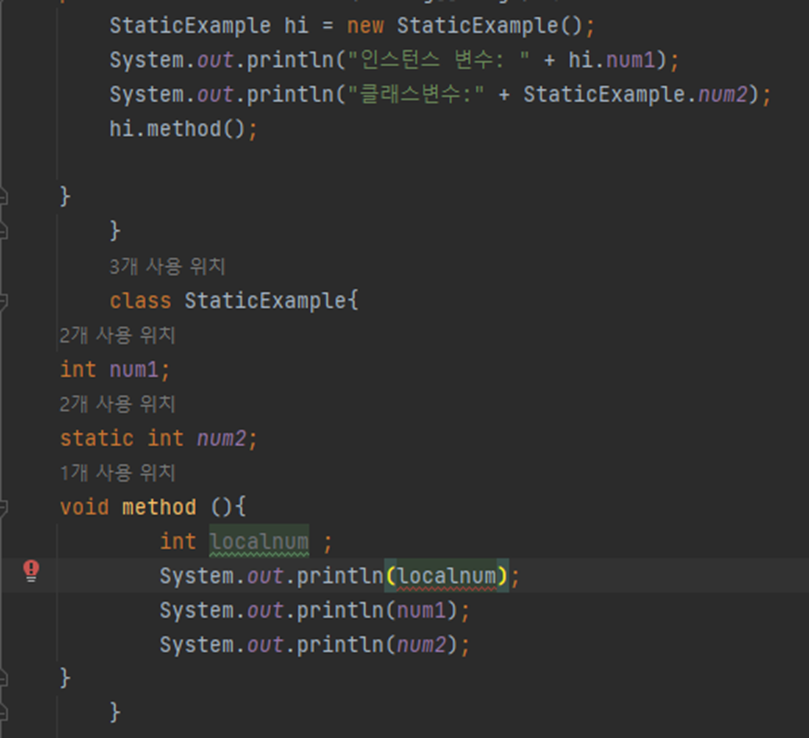Open the "1개 사용 위치" usages hint

pyautogui.click(x=118, y=472)
